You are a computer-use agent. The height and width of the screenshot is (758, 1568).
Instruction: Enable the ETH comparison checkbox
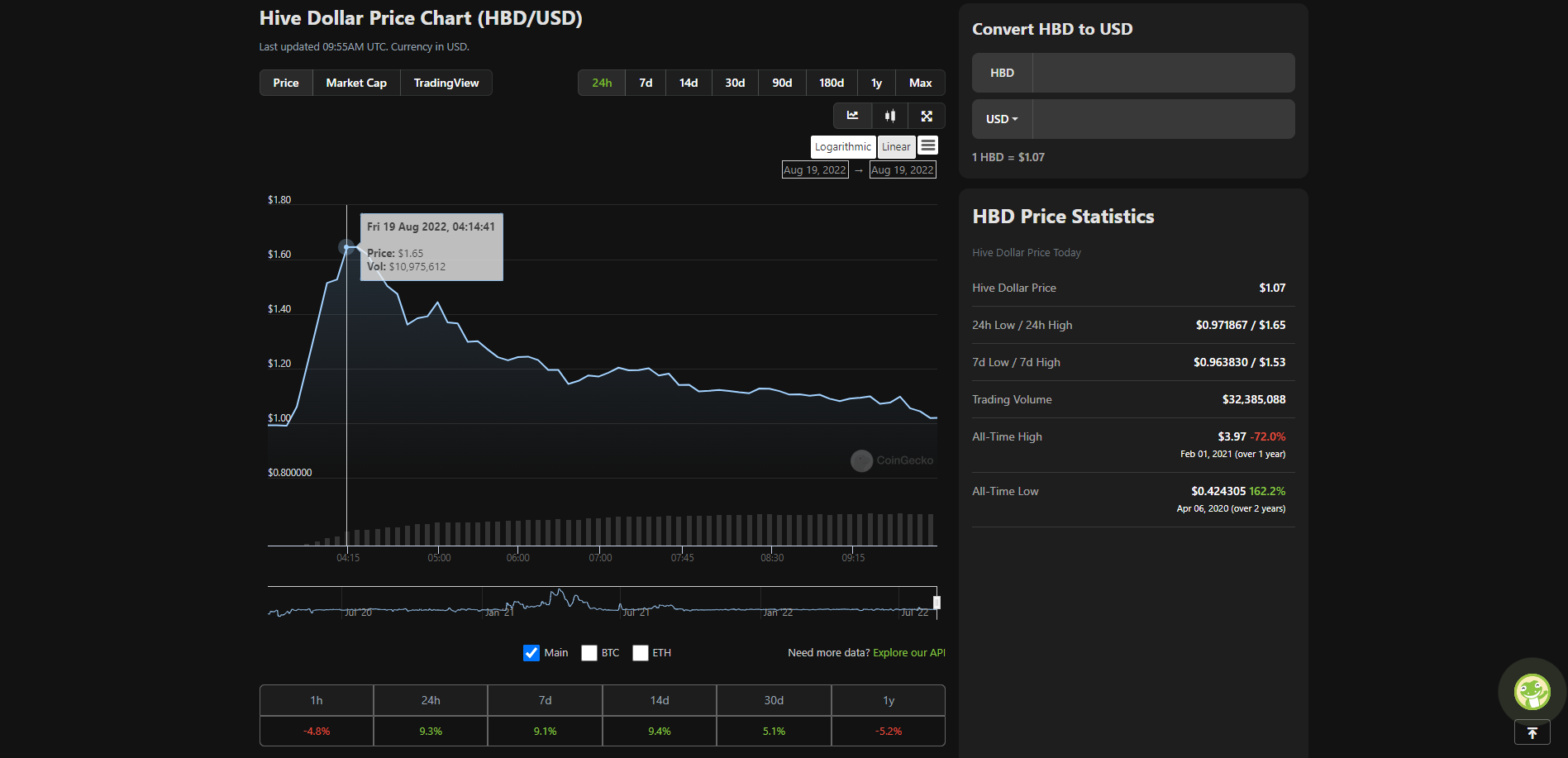pos(641,653)
